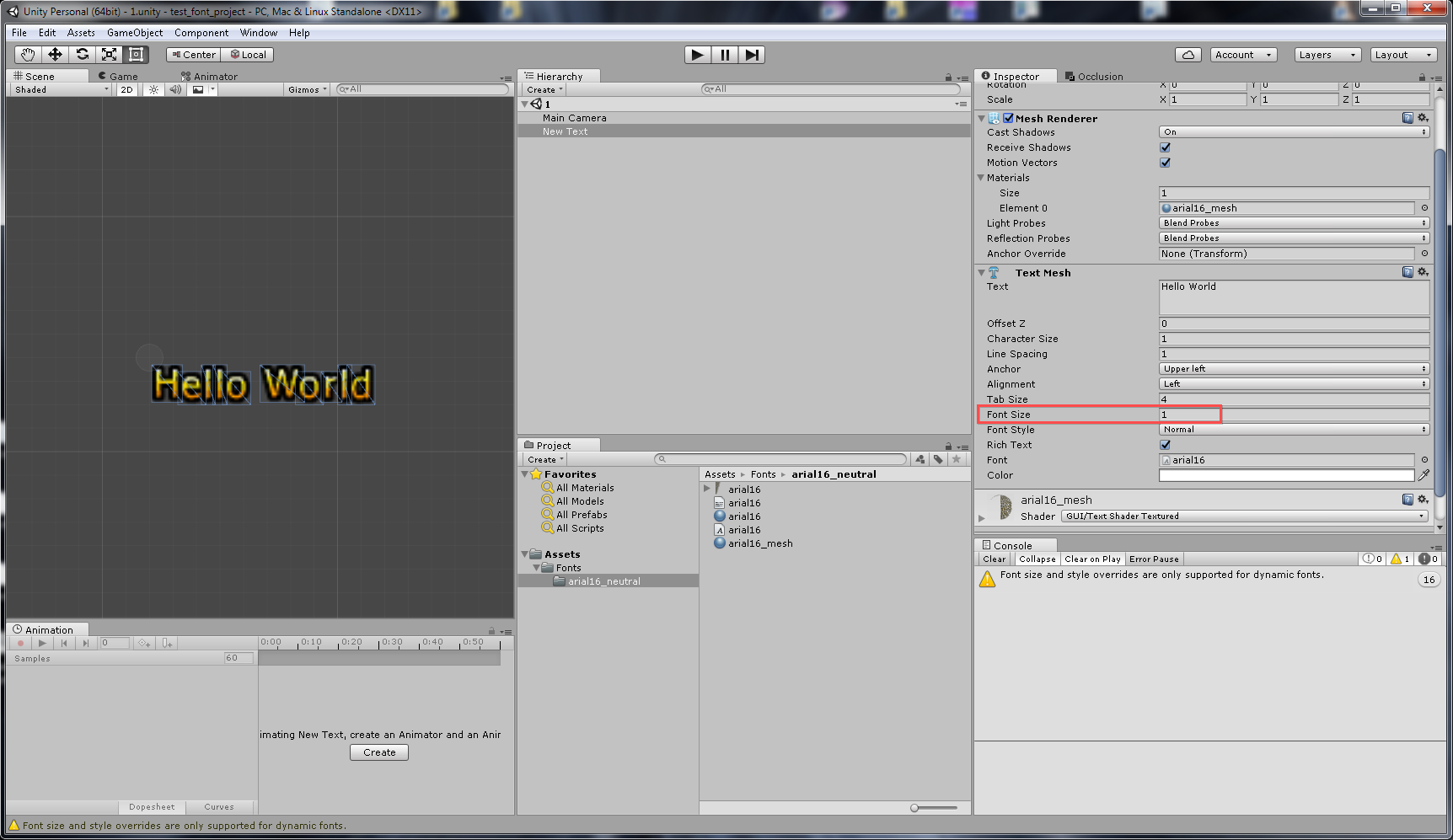1453x840 pixels.
Task: Open the Cast Shadows dropdown
Action: click(x=1293, y=131)
